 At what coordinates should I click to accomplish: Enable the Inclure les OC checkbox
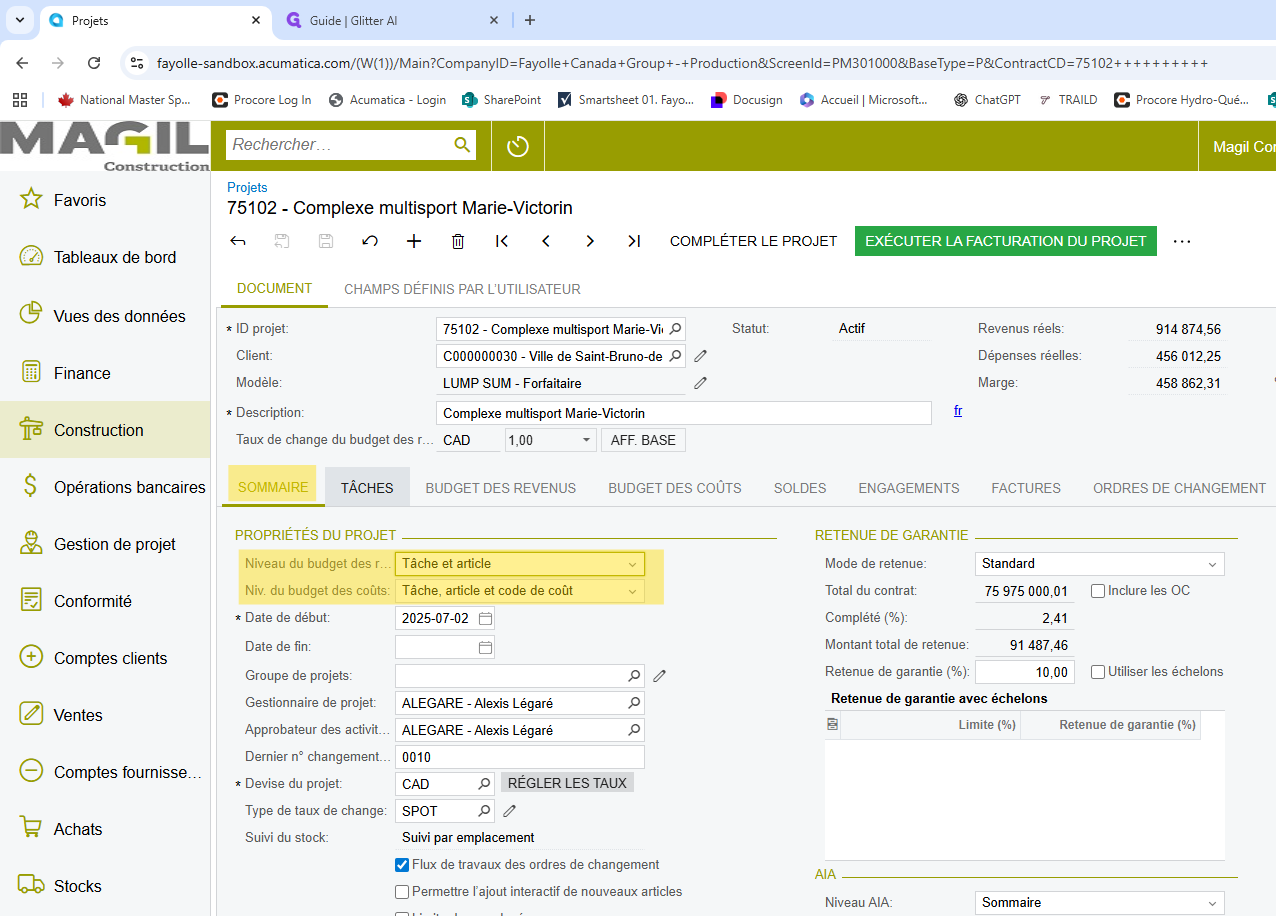[1098, 591]
